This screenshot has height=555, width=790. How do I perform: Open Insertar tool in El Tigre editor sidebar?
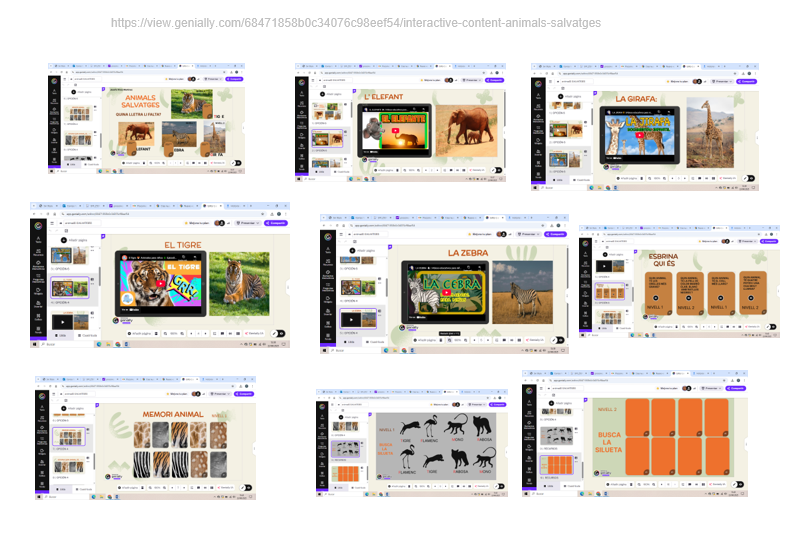[38, 304]
